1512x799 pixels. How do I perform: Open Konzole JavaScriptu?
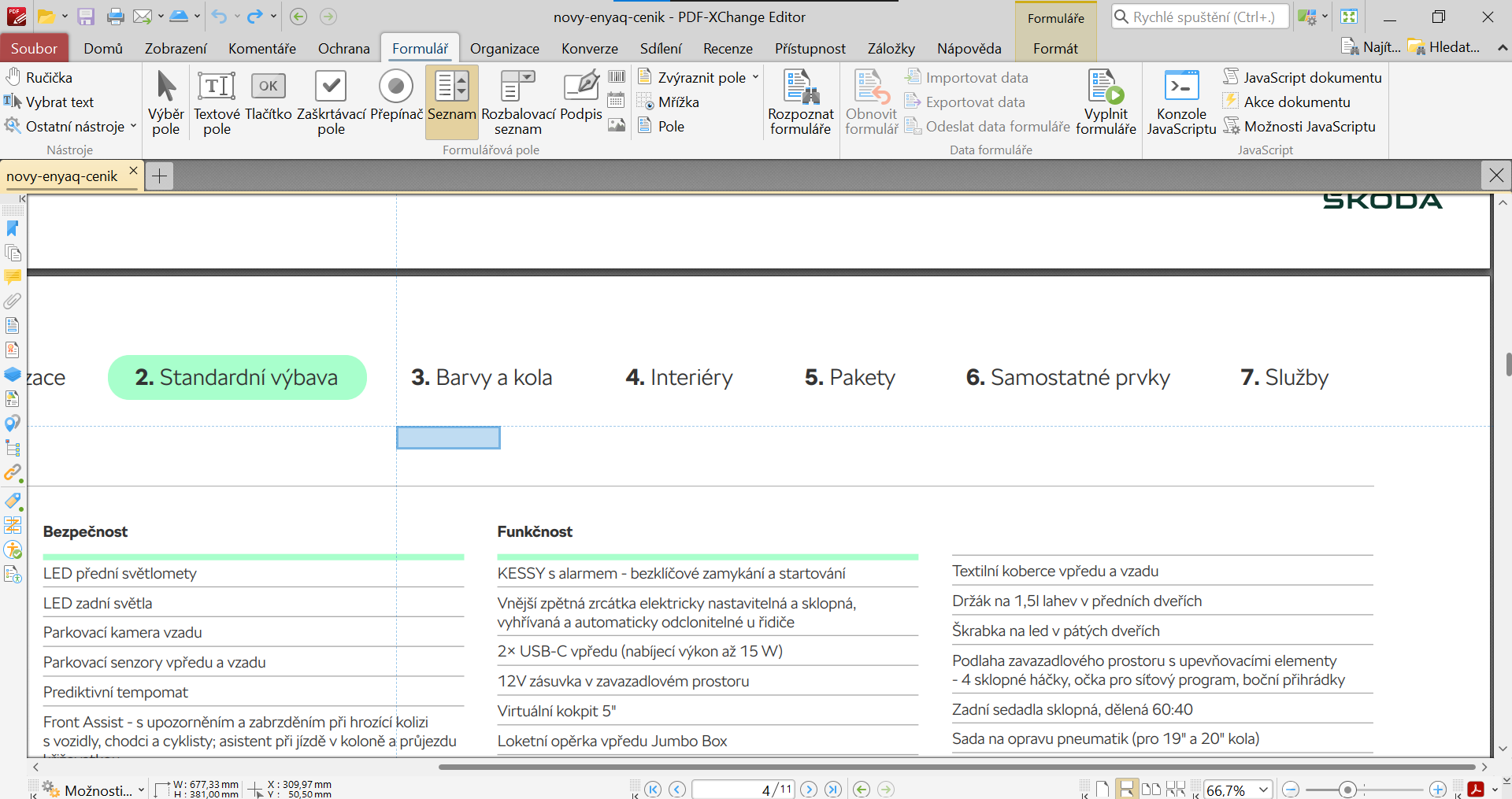pos(1181,102)
